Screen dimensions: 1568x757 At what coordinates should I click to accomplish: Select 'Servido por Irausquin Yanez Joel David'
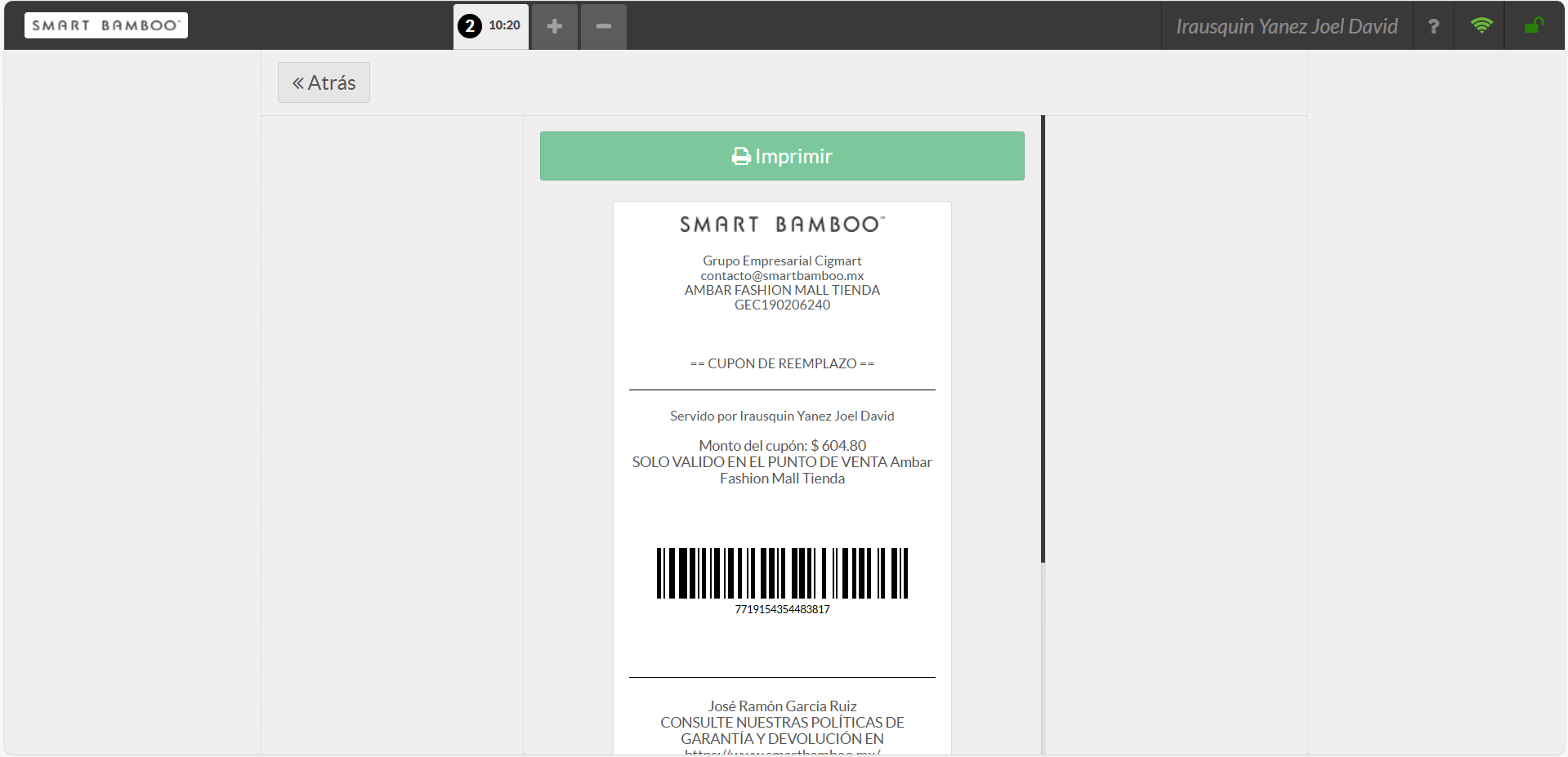(x=782, y=416)
